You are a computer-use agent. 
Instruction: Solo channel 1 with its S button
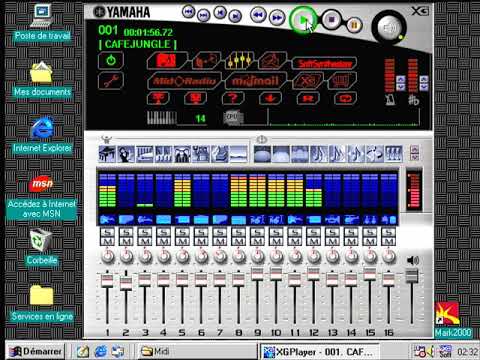point(107,232)
